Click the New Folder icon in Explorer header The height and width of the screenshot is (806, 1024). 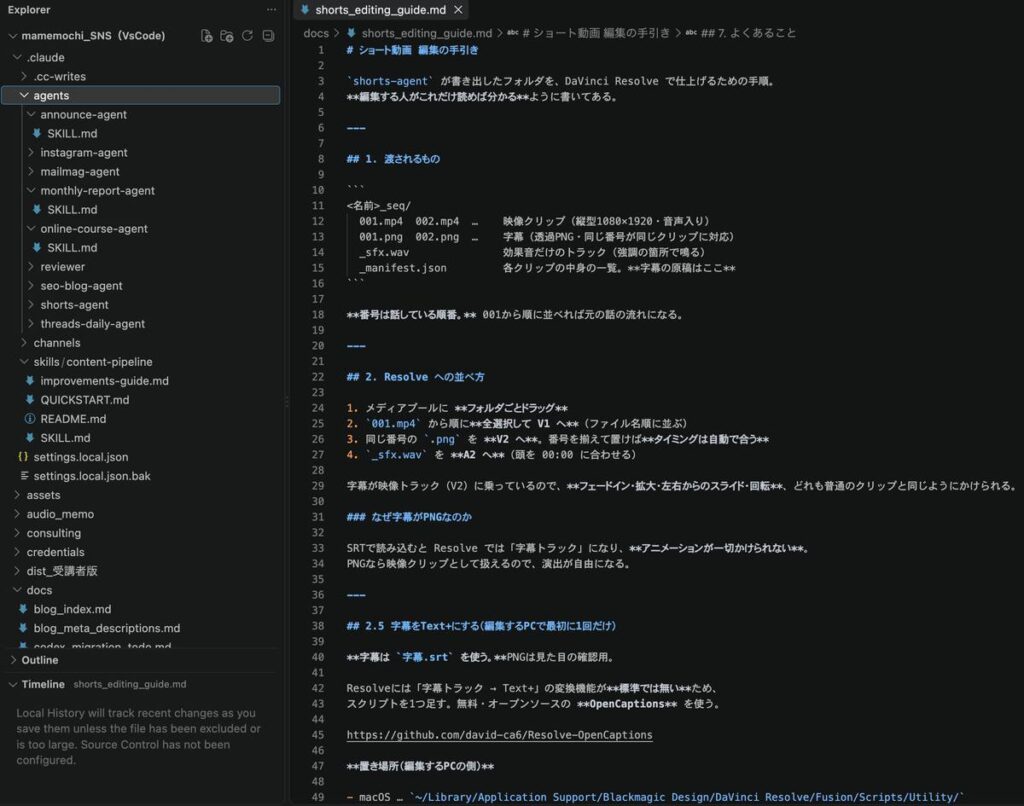point(227,36)
